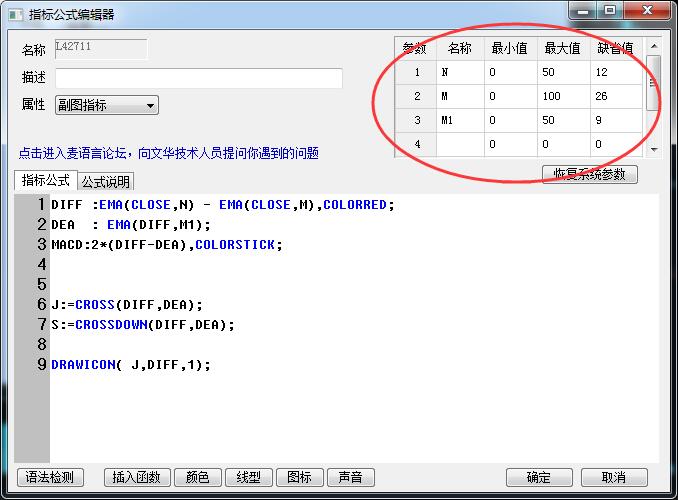Click the DRAWICON function in line 9
The height and width of the screenshot is (500, 678).
point(83,365)
